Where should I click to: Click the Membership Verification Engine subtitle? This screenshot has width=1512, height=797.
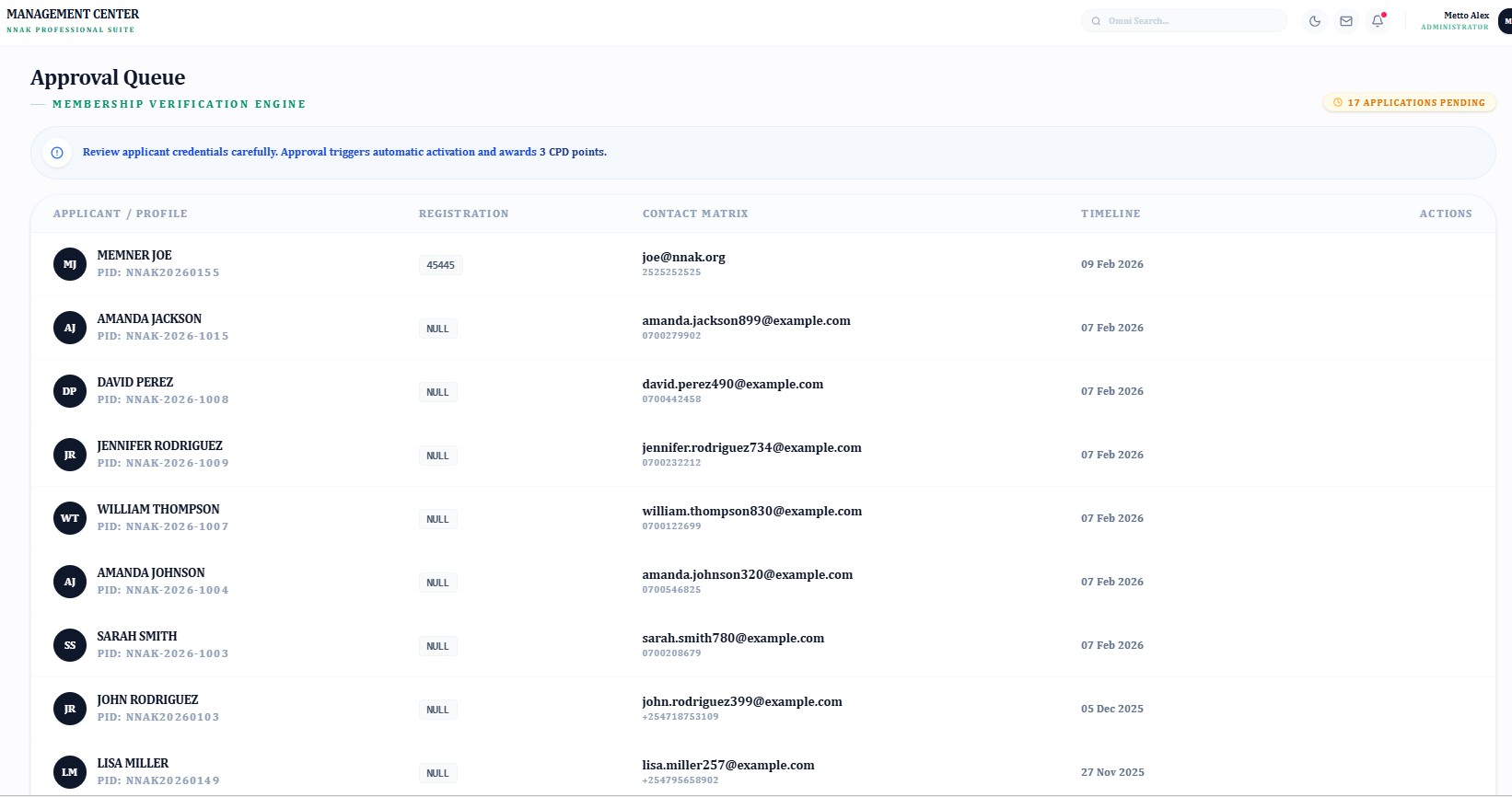tap(179, 104)
